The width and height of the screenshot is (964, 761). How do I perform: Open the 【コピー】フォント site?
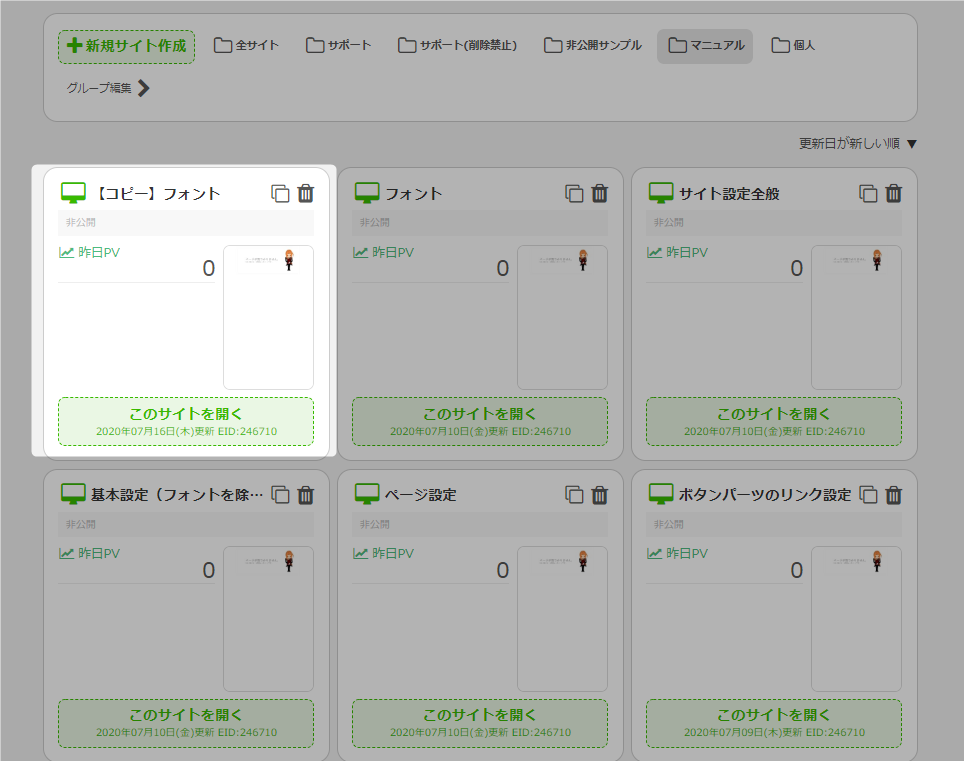[x=186, y=422]
